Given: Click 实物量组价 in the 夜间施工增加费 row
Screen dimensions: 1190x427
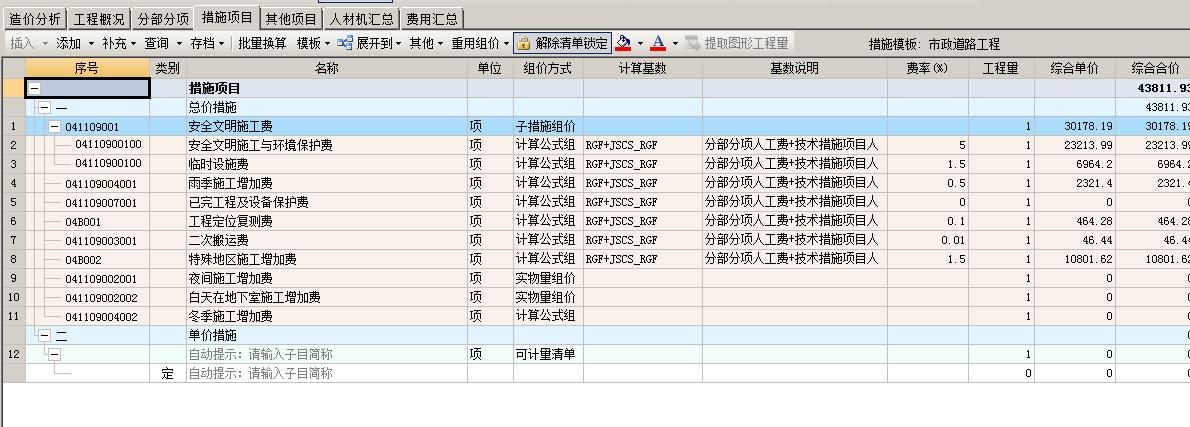Looking at the screenshot, I should click(548, 278).
